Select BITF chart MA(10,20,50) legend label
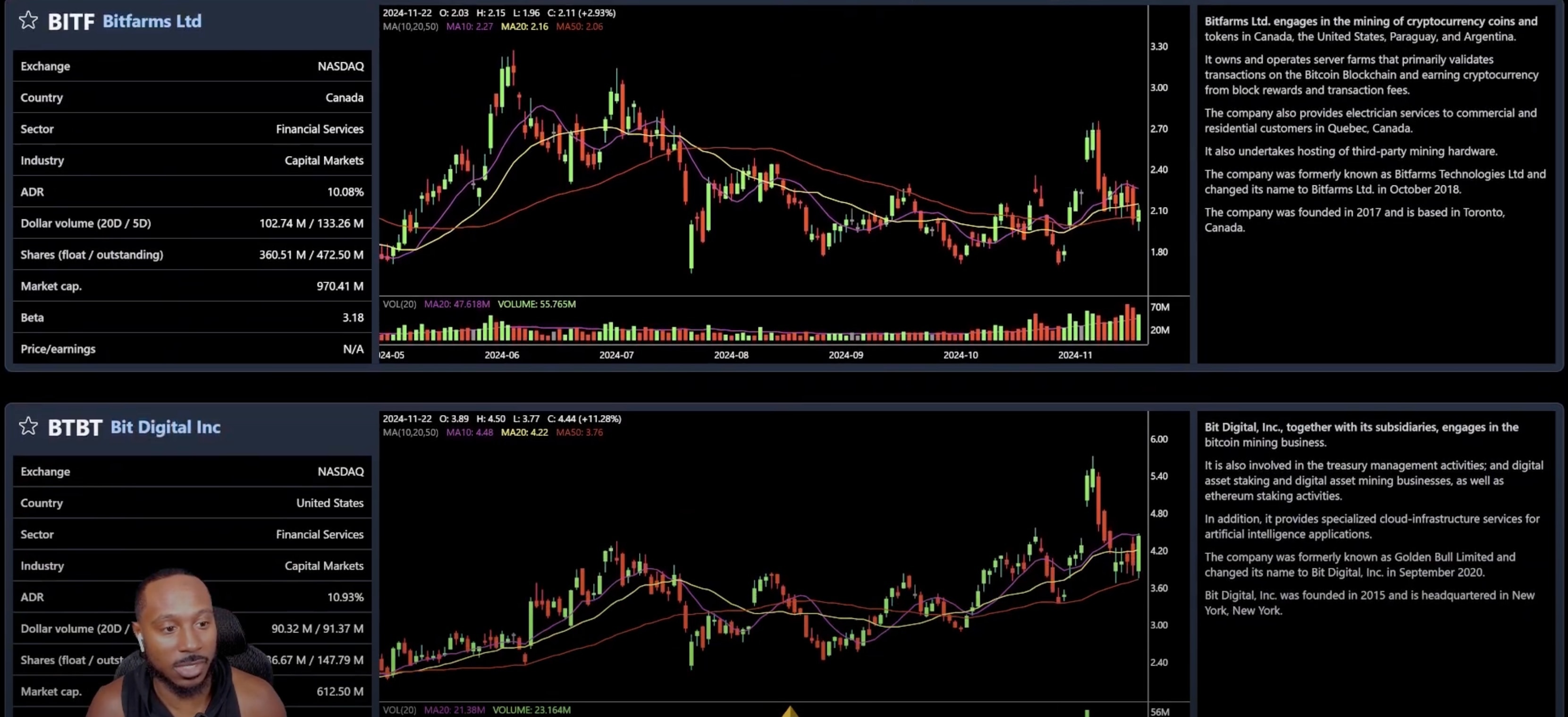 410,26
